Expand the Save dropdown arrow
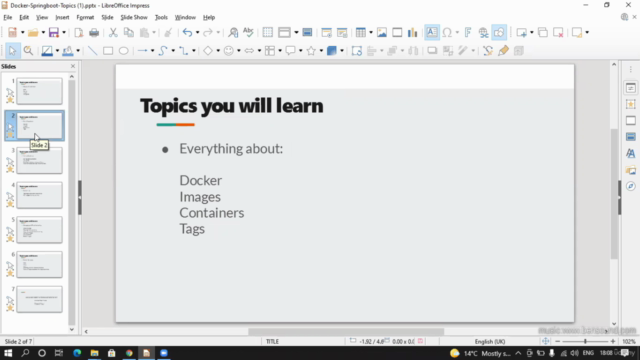This screenshot has width=640, height=360. (x=64, y=32)
